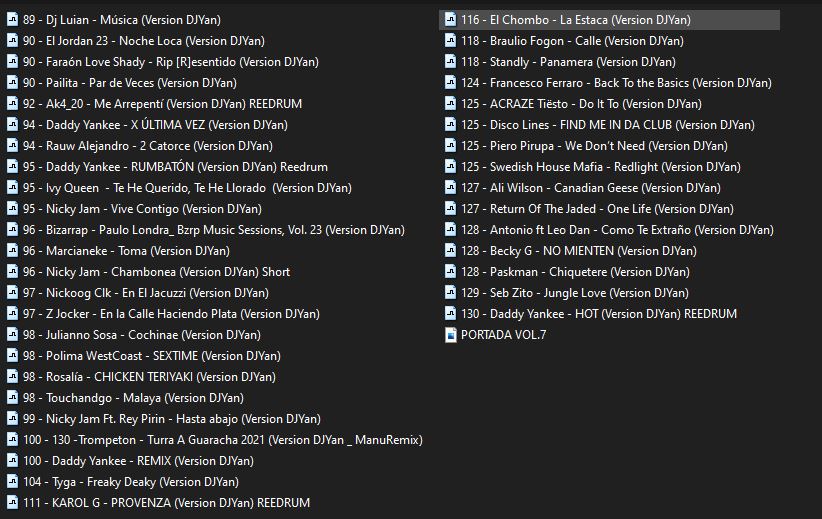Select file name 'Polima WestCoast - SEXTIME'
Viewport: 822px width, 519px height.
click(152, 355)
